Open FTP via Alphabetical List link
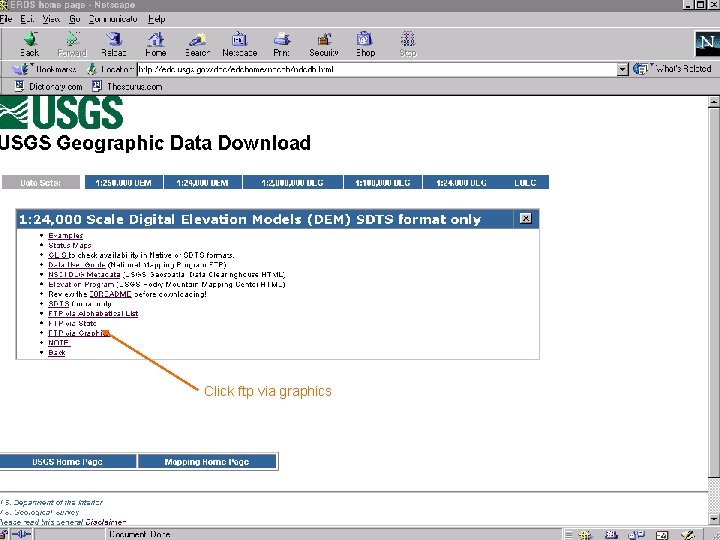The image size is (720, 540). click(93, 314)
